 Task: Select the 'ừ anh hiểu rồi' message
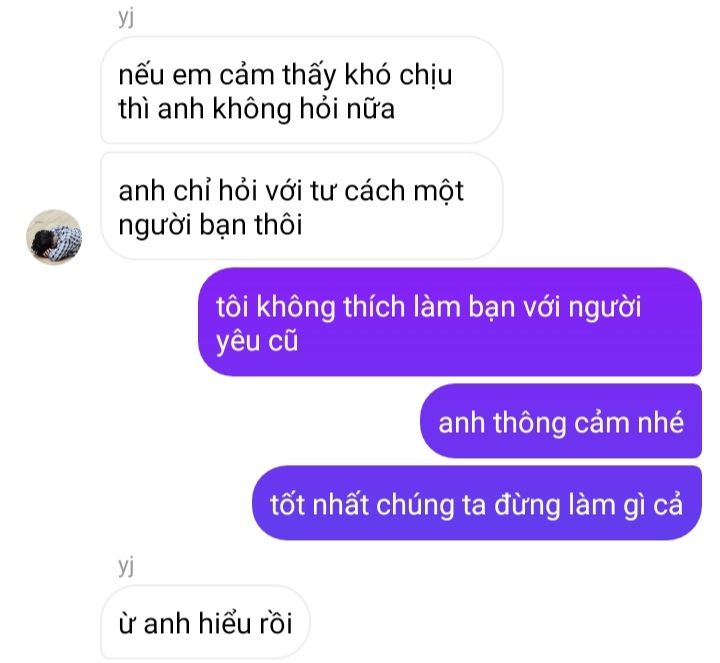(x=205, y=622)
